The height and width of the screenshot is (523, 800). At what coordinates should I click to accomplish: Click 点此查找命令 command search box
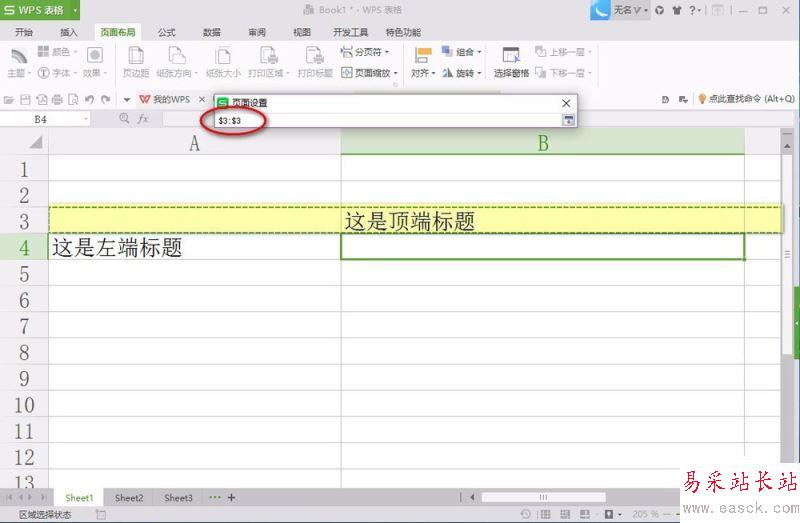(747, 99)
